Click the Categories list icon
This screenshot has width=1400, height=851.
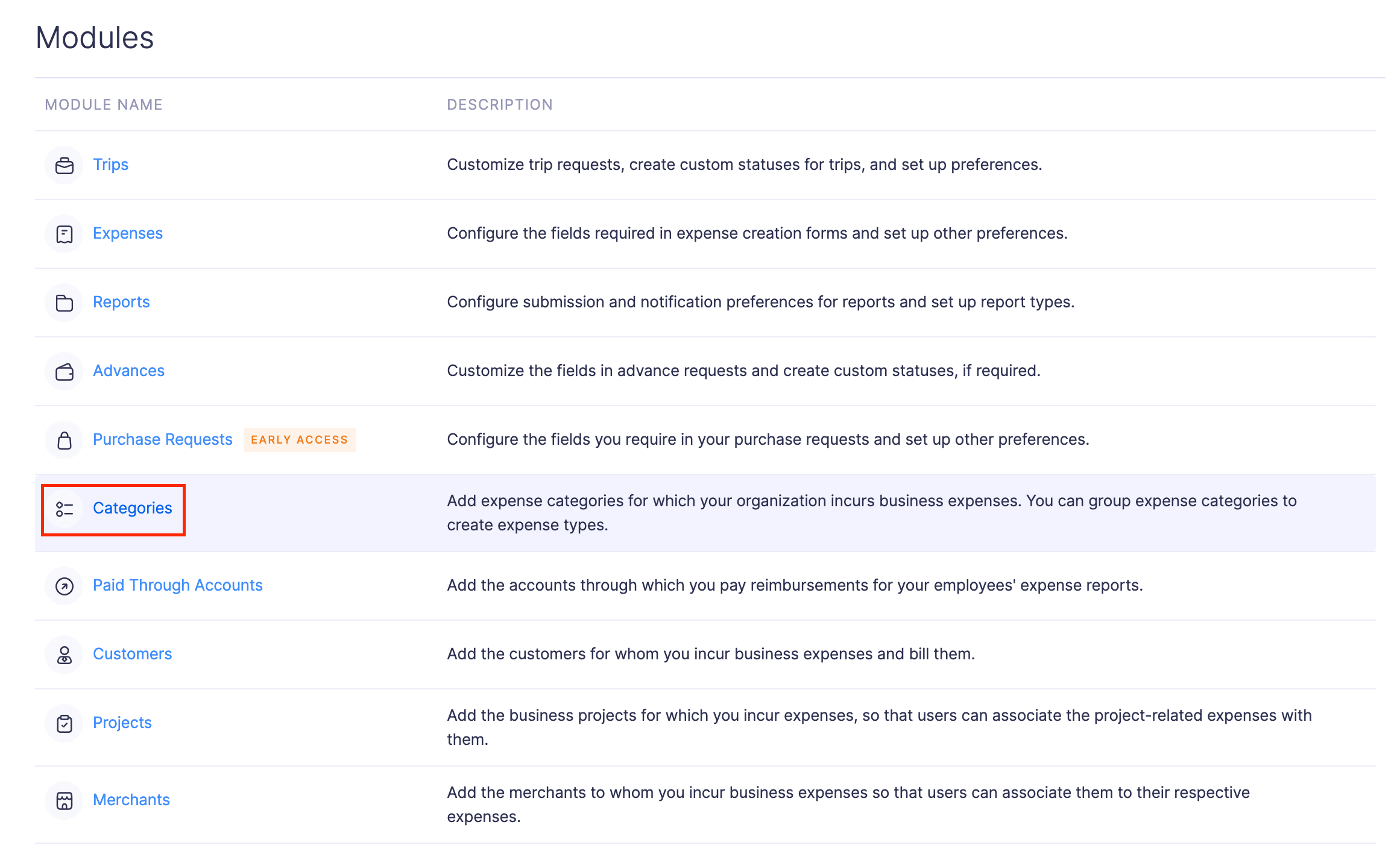(64, 509)
